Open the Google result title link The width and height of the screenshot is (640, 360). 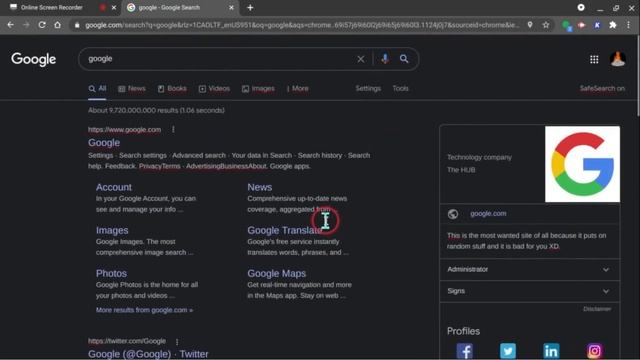104,142
